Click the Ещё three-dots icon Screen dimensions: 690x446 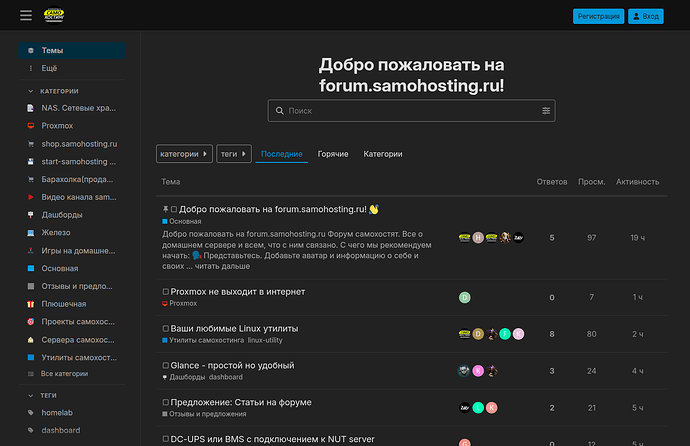coord(30,68)
